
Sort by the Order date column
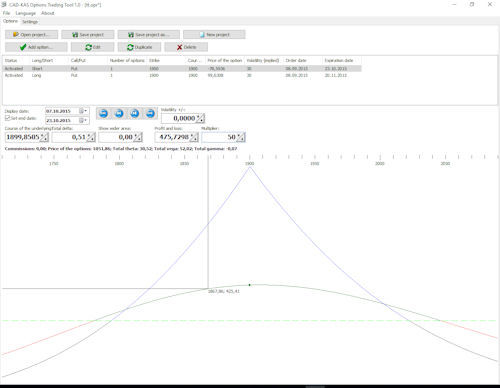[303, 60]
